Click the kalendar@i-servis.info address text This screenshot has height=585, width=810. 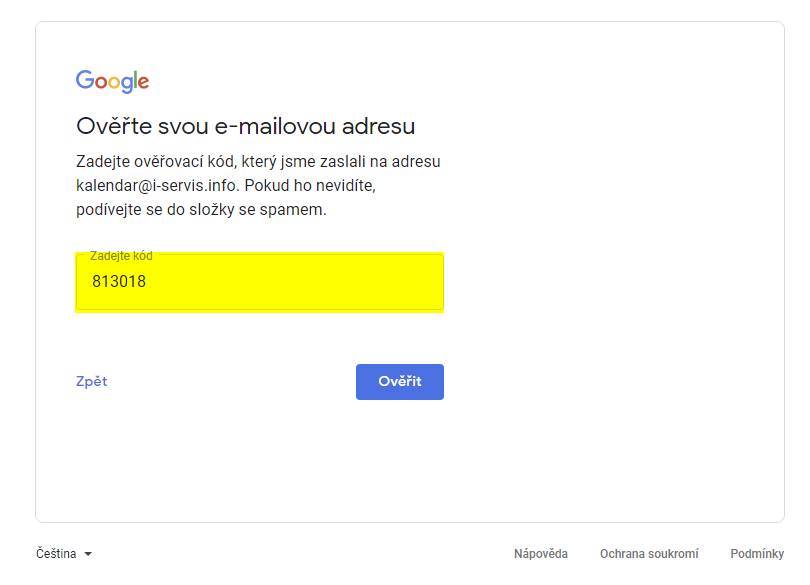click(x=158, y=185)
